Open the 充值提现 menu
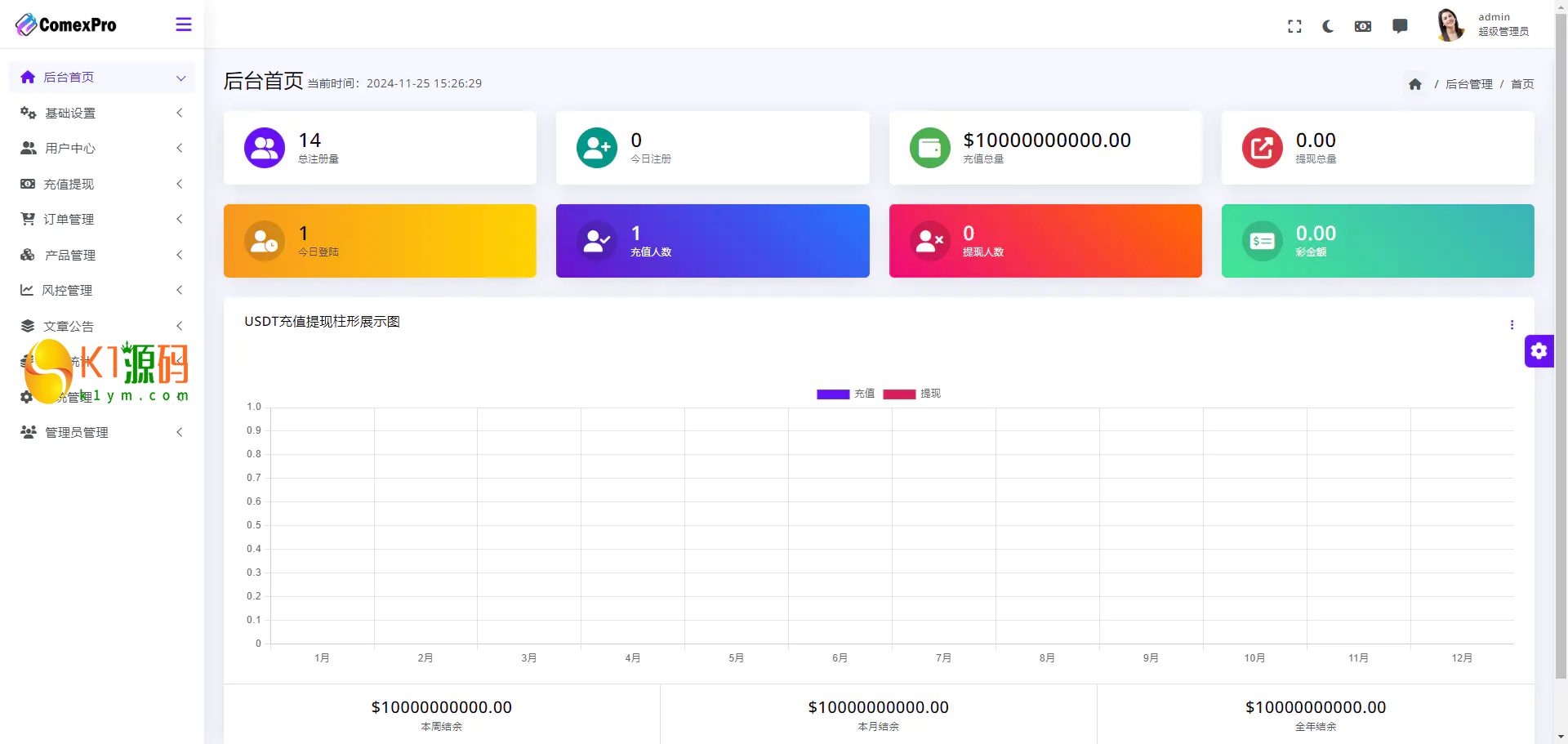 102,184
